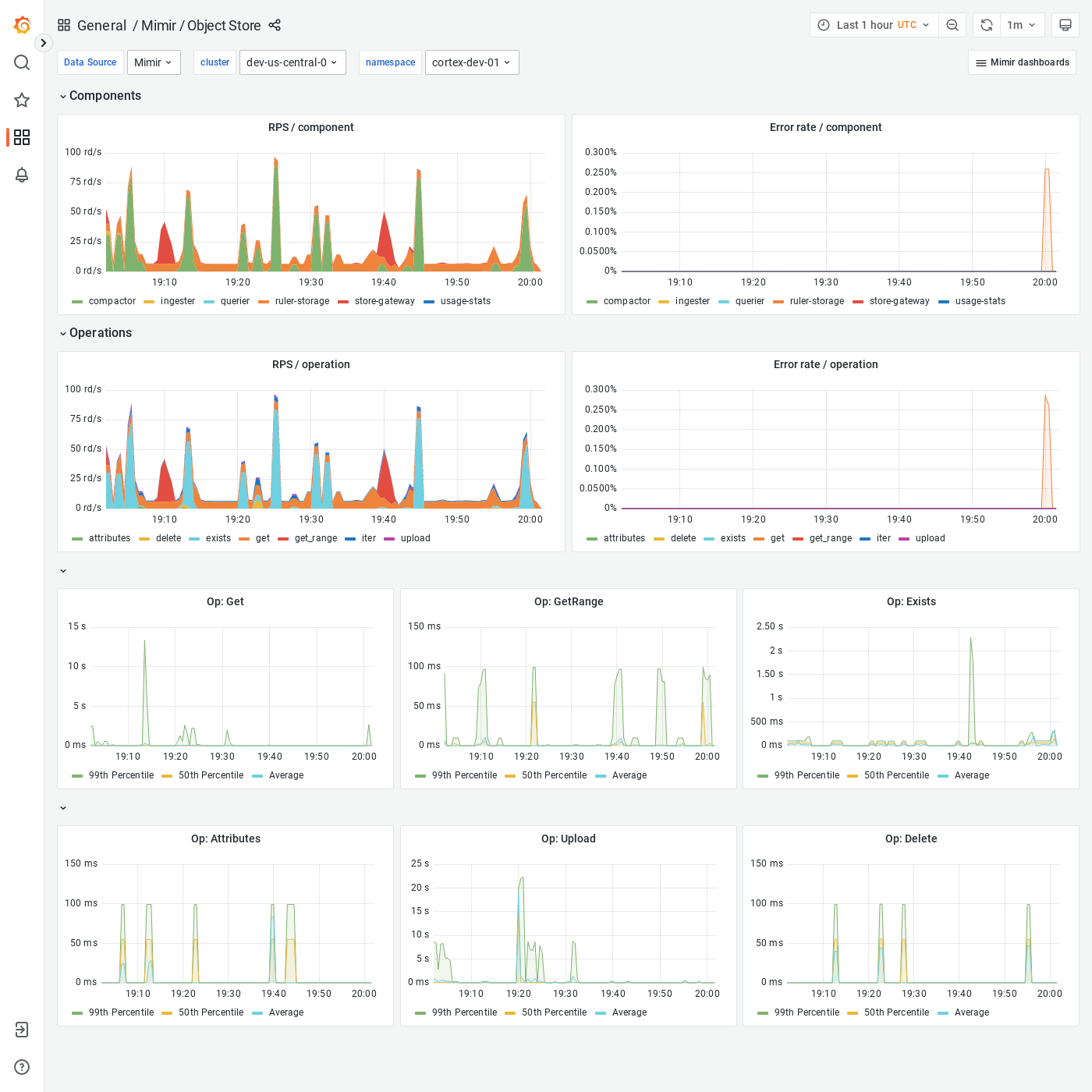
Task: Click the Data Source label link
Action: tap(90, 62)
